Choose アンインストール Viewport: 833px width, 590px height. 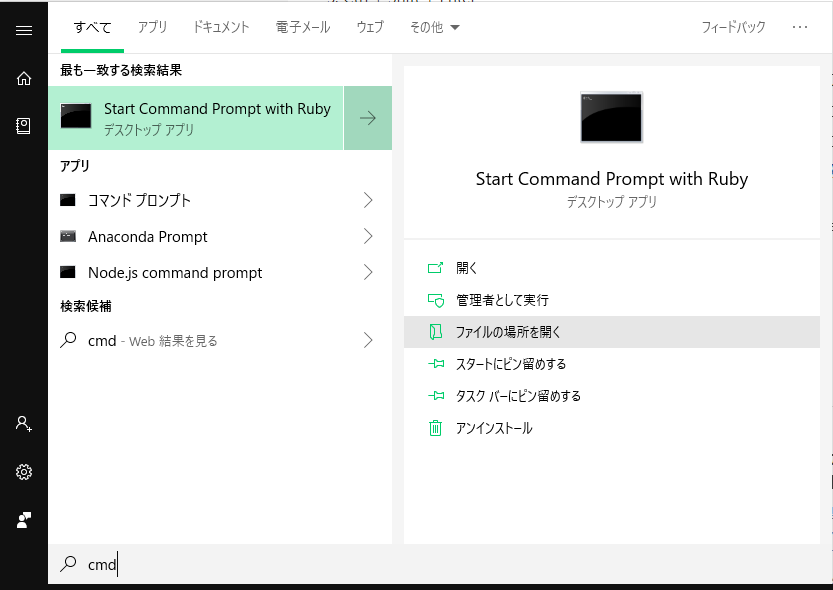click(x=612, y=427)
